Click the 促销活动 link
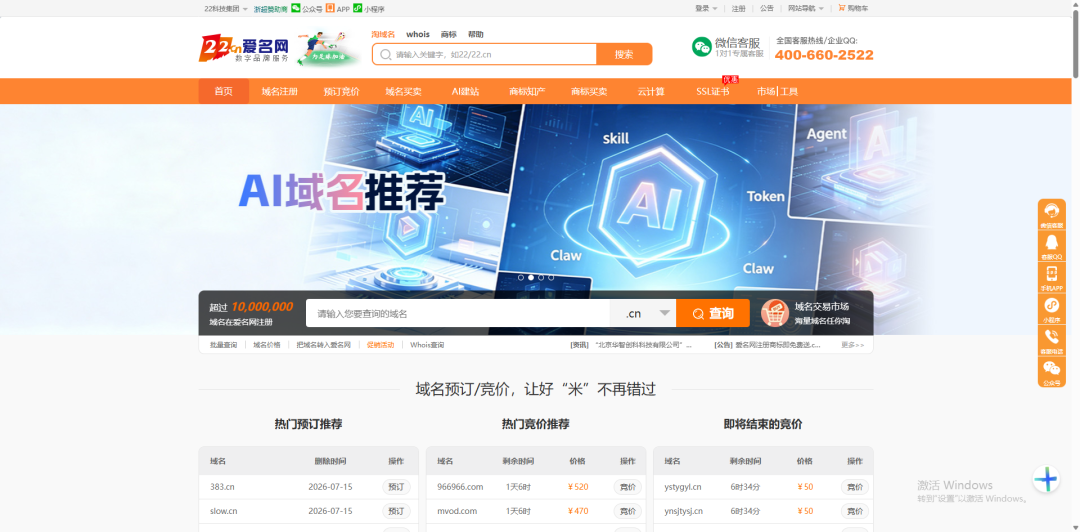The width and height of the screenshot is (1080, 532). pos(380,345)
